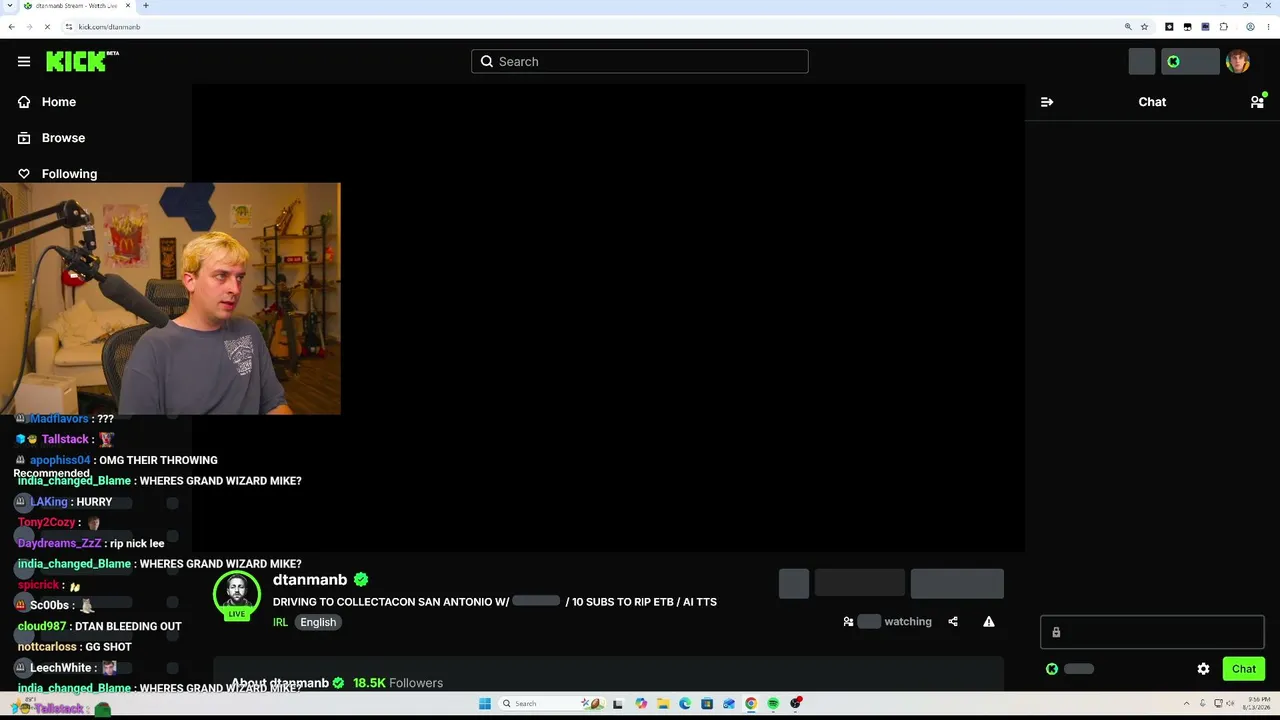Bookmark this page with star icon
This screenshot has width=1280, height=720.
point(1144,27)
